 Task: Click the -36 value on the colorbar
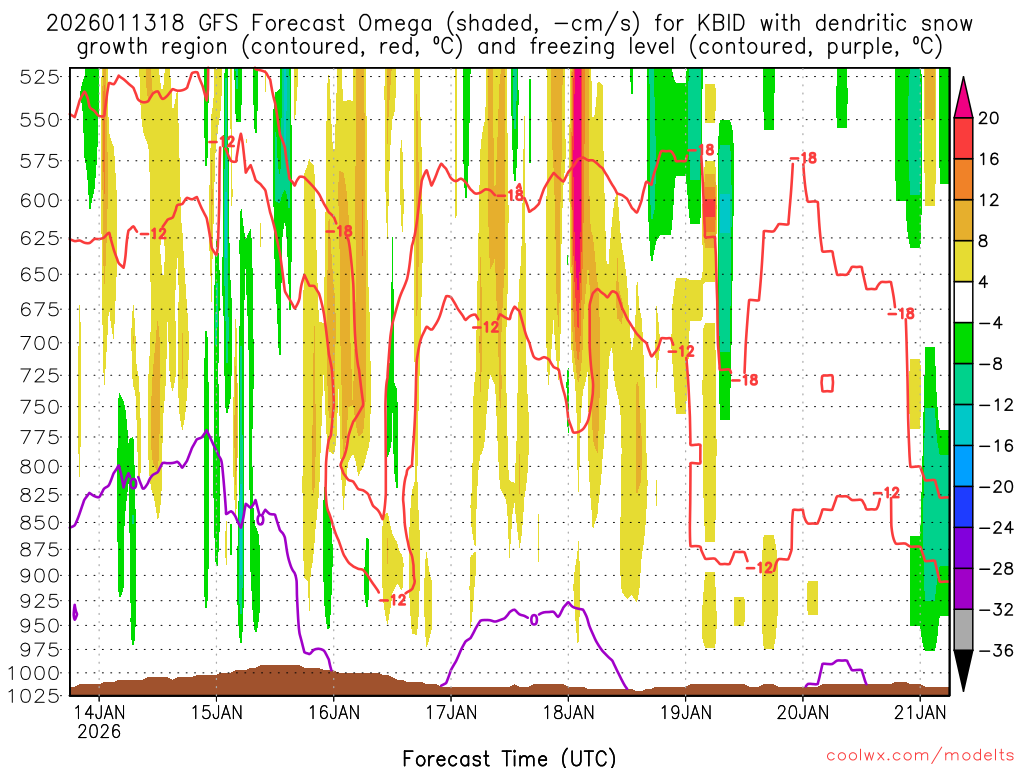995,650
